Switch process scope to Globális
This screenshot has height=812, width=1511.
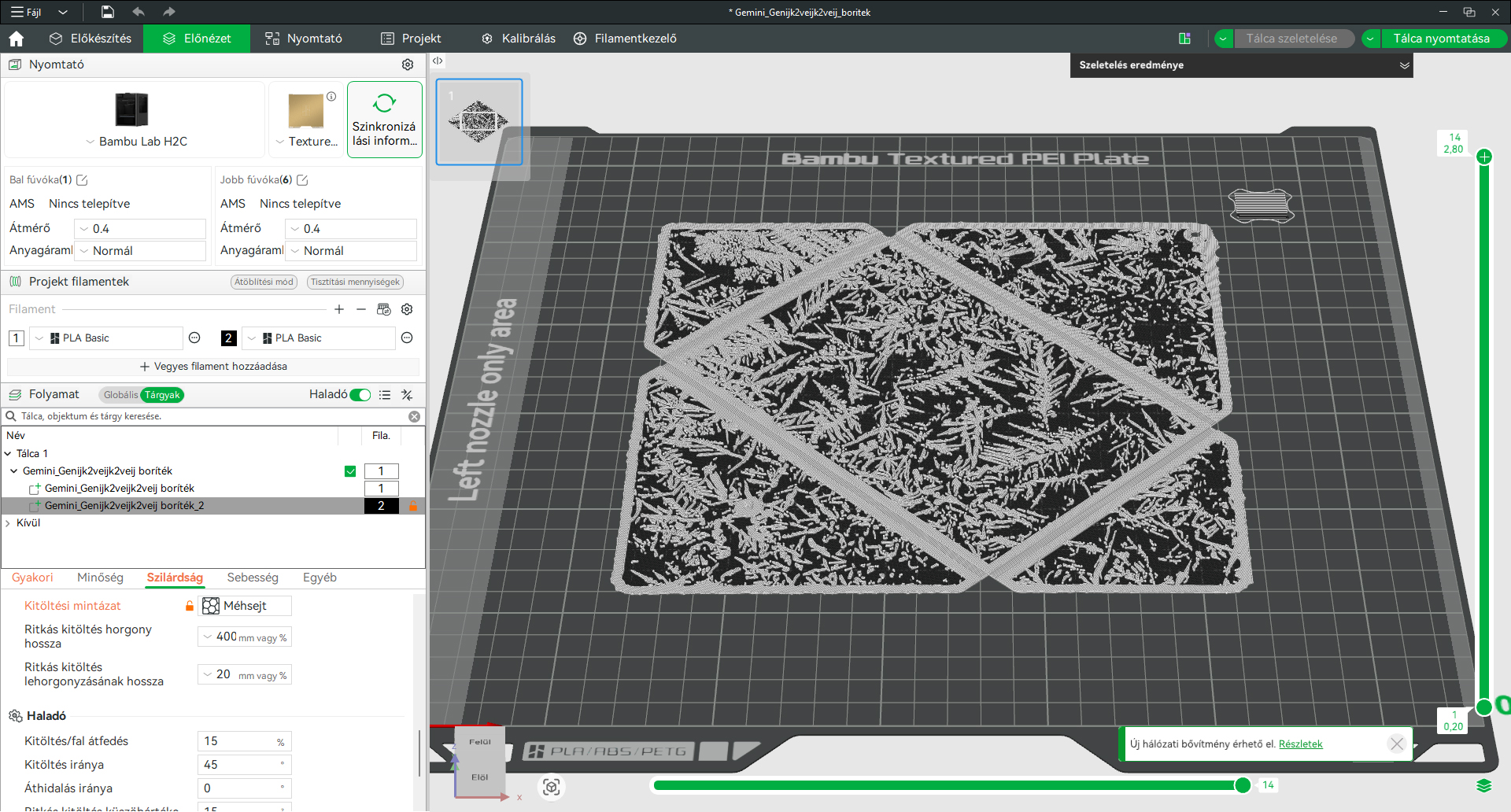click(120, 395)
